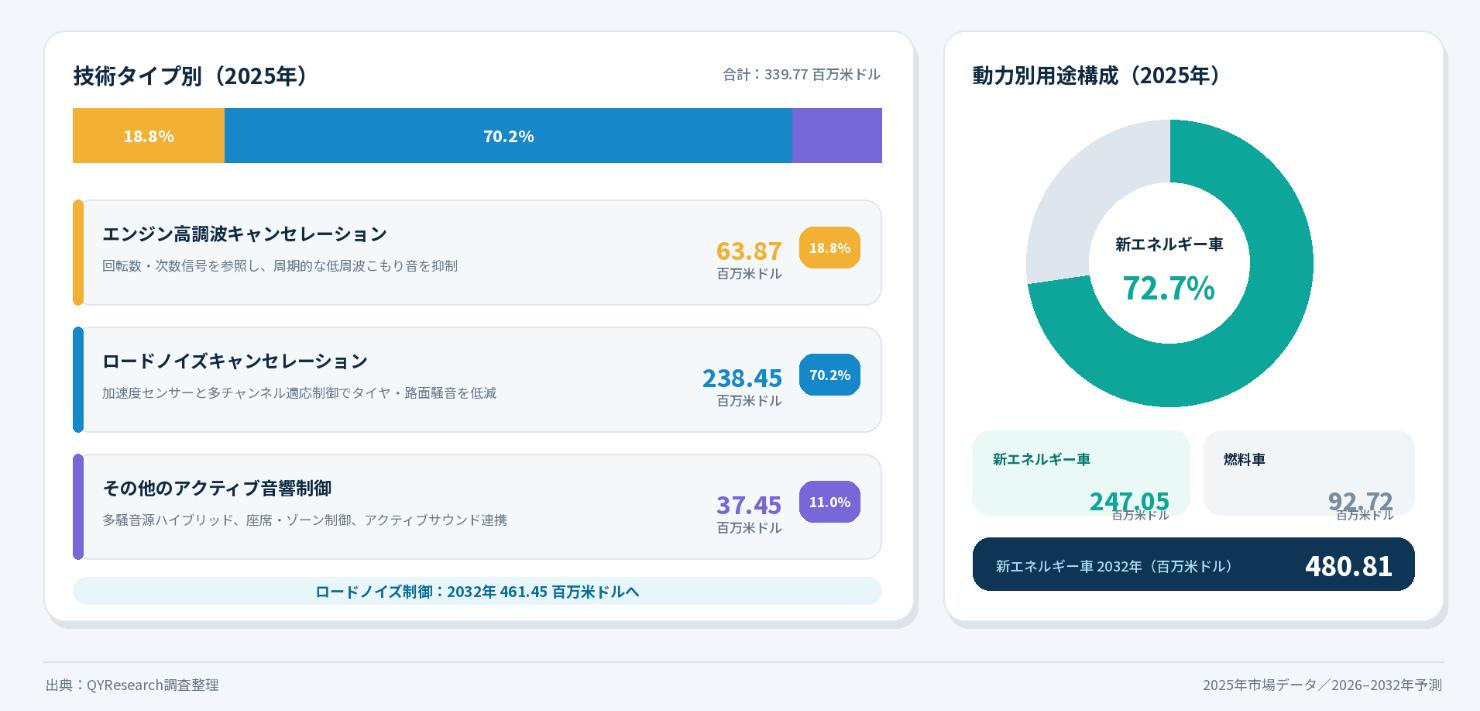Screen dimensions: 1480x711
Task: Select the ロードノイズキャンセレーション card title
Action: tap(235, 361)
